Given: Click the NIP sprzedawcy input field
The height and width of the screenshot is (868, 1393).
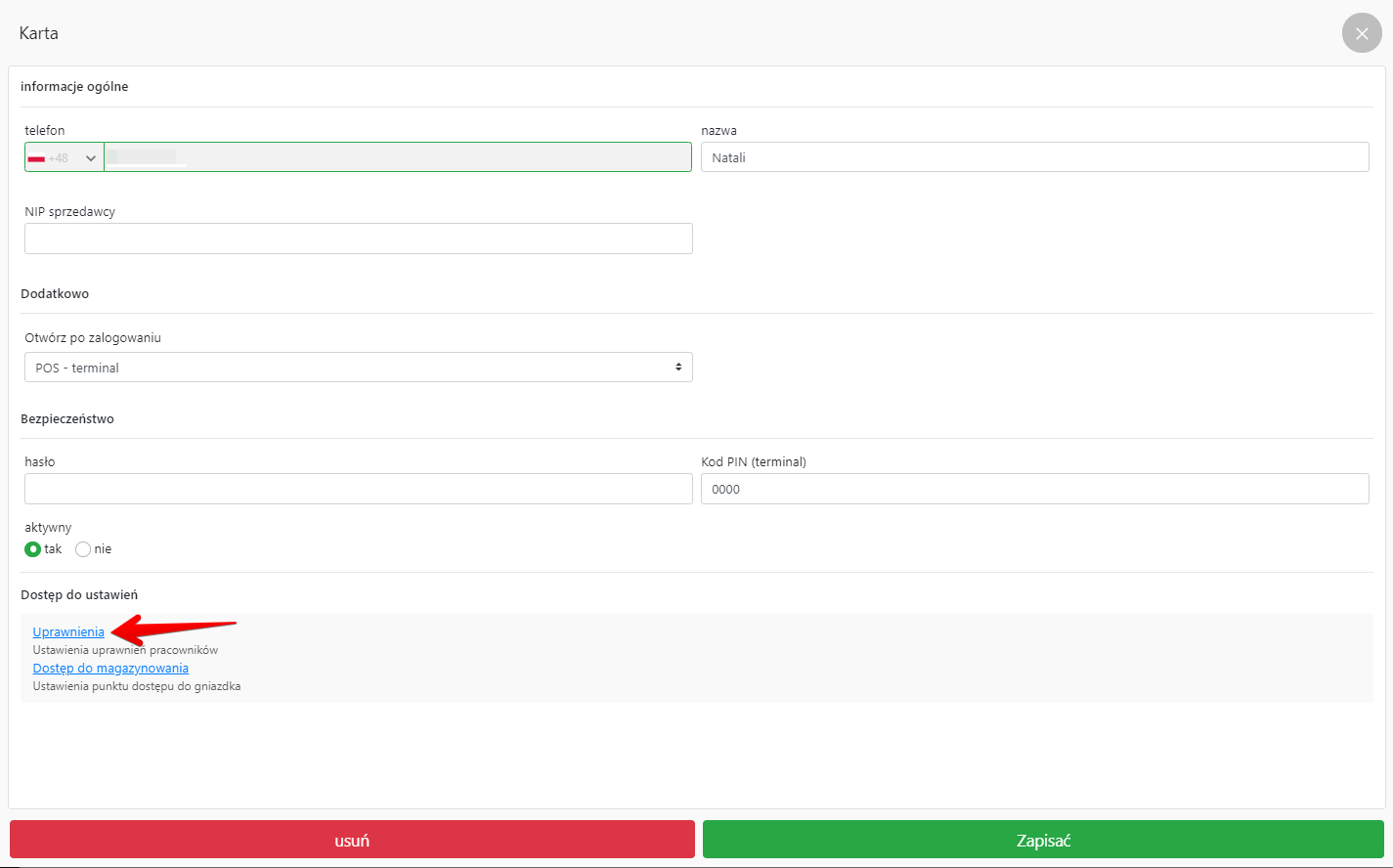Looking at the screenshot, I should coord(358,239).
